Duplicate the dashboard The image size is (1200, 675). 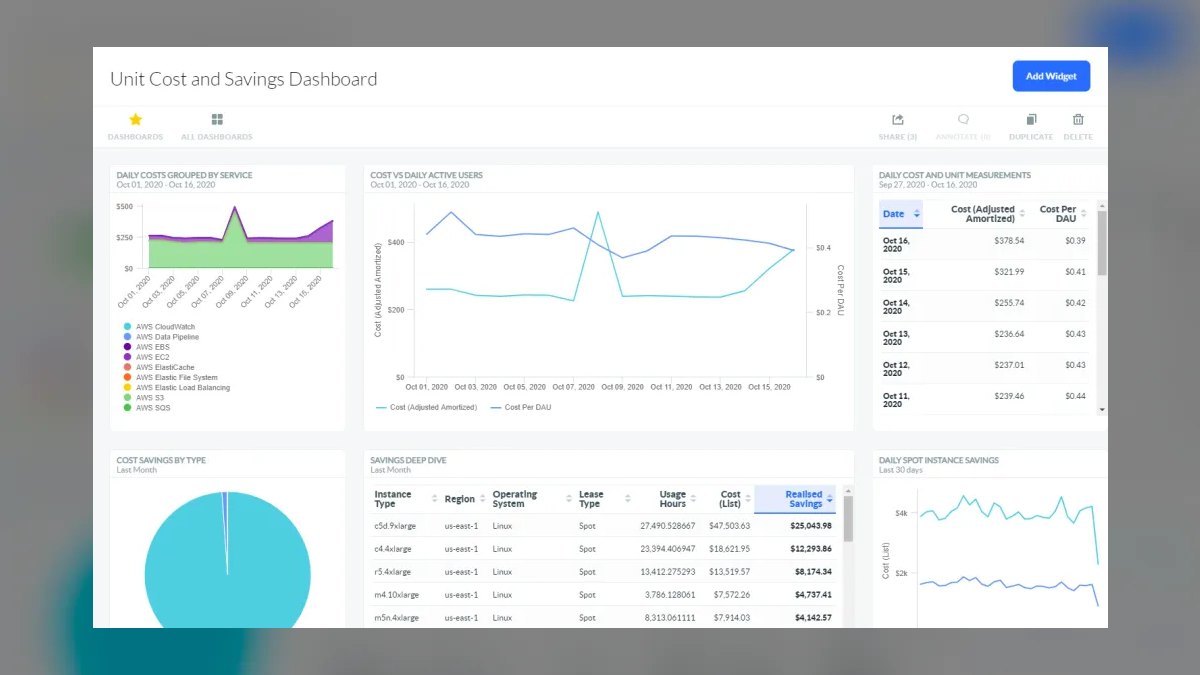[1031, 126]
